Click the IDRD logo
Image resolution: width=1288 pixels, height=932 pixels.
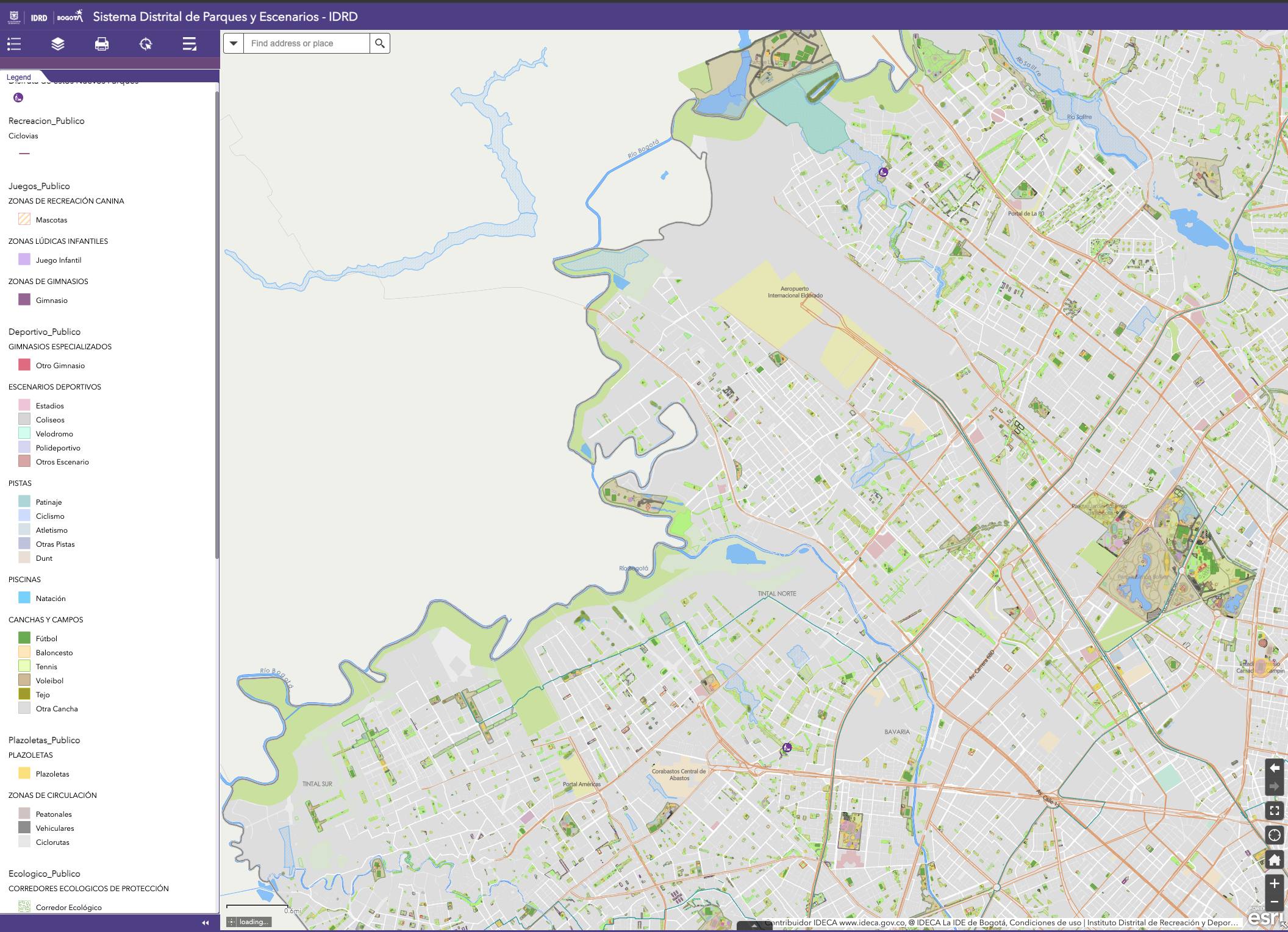39,18
